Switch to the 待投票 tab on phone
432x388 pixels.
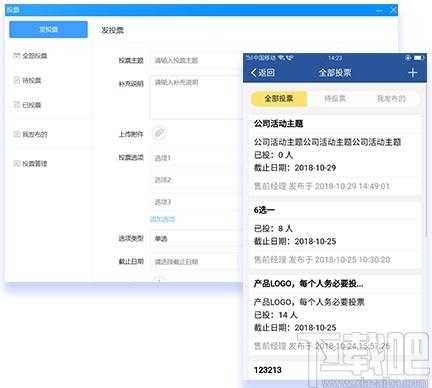coord(335,99)
